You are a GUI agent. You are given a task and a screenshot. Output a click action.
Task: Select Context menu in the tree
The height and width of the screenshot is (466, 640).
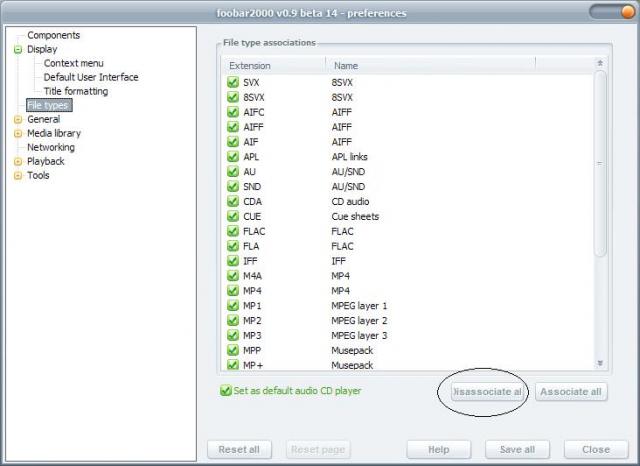pos(73,63)
